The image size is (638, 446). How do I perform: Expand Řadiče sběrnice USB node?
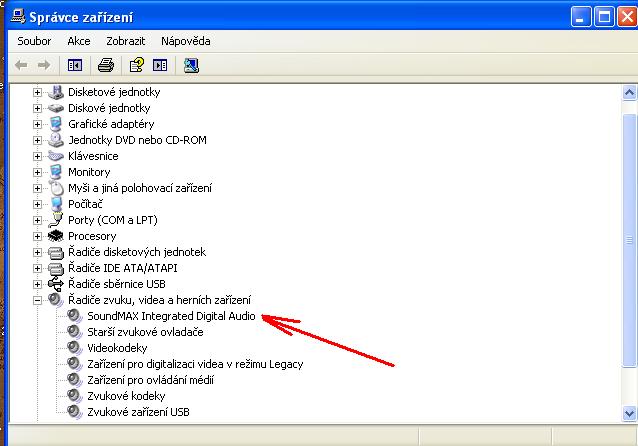tap(37, 284)
